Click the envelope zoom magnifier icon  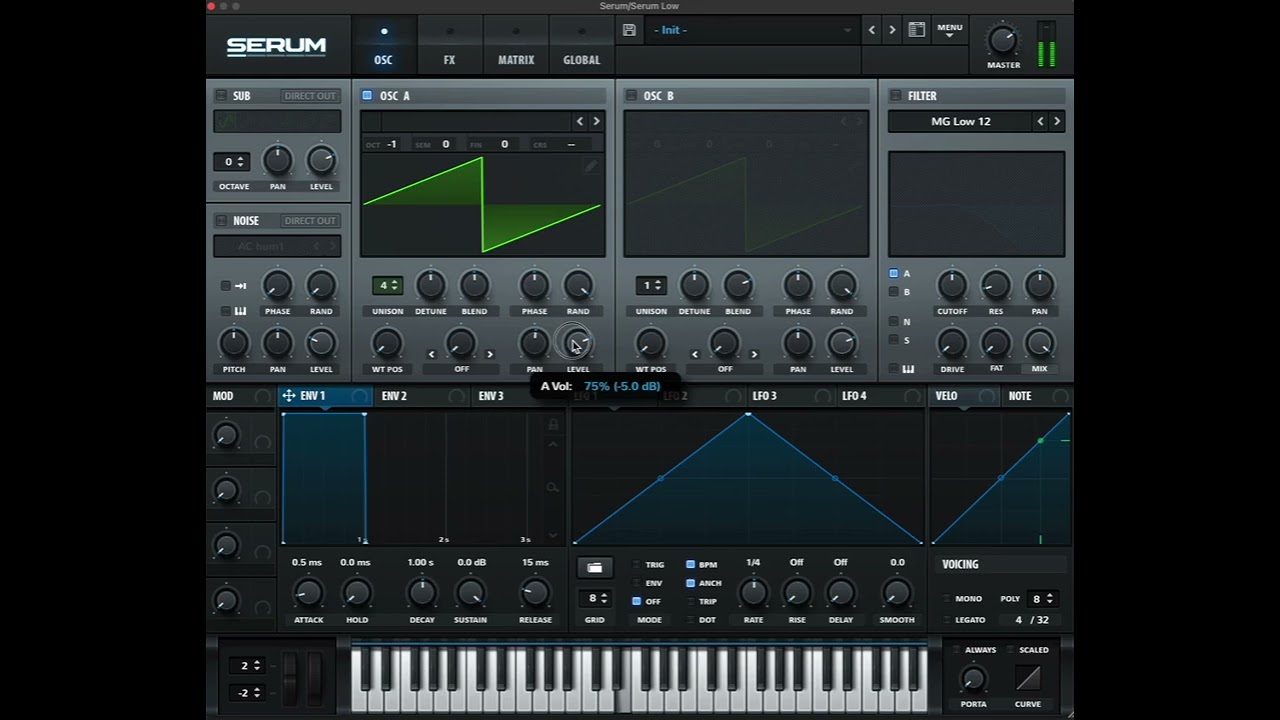553,488
